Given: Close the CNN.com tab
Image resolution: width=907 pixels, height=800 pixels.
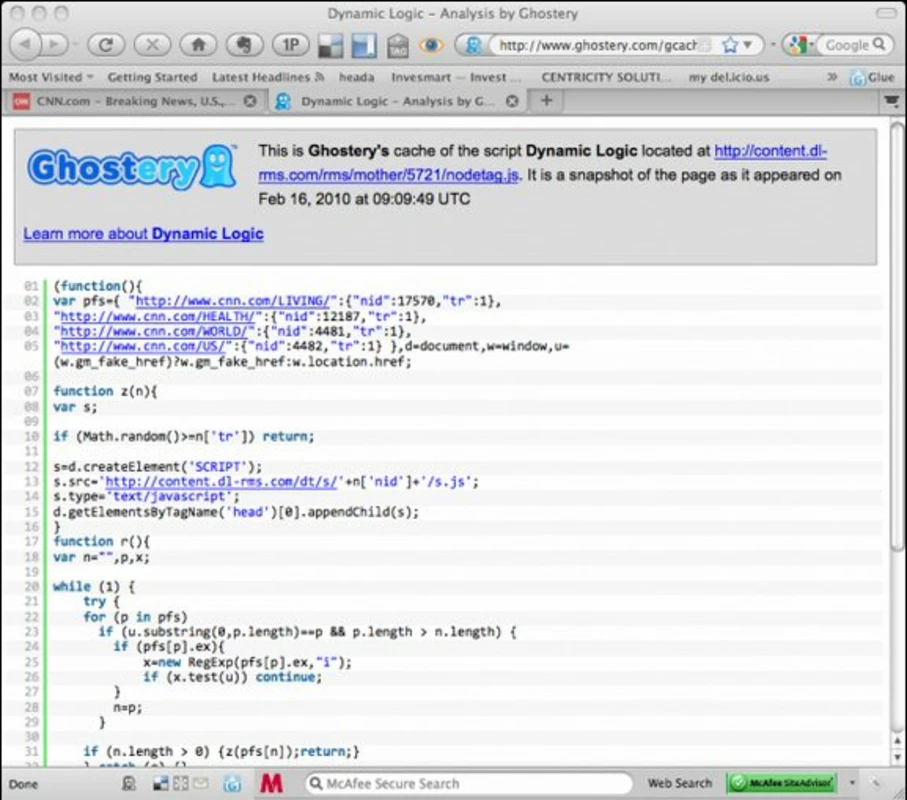Looking at the screenshot, I should pyautogui.click(x=250, y=101).
